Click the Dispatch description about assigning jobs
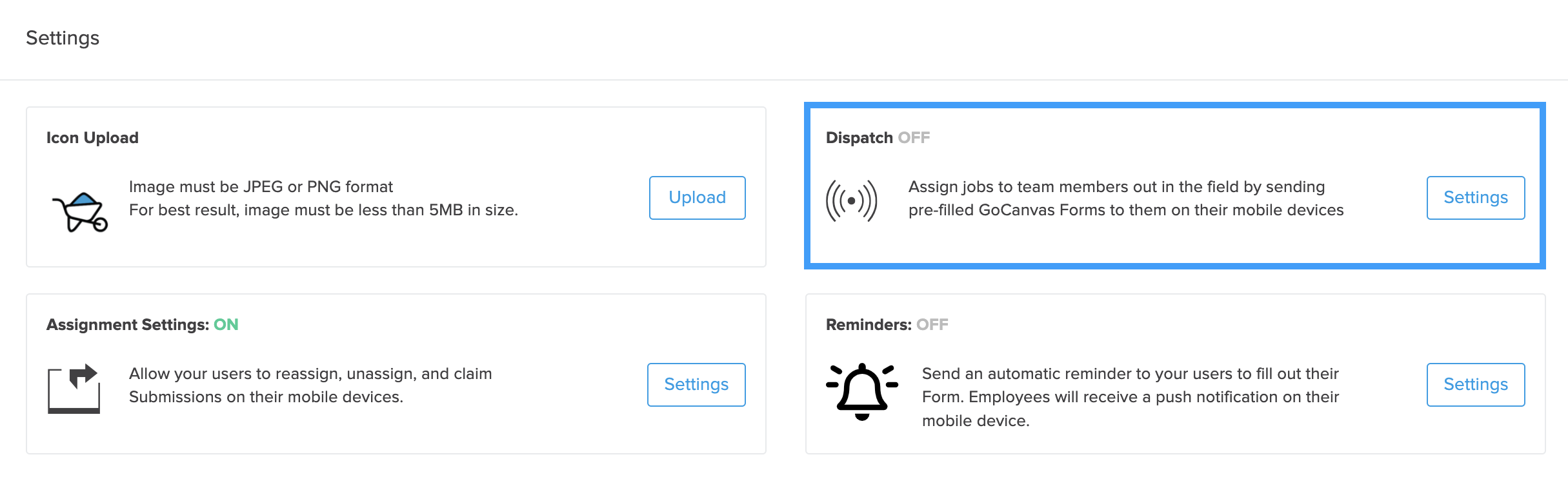Screen dimensions: 1568x477 [1125, 199]
